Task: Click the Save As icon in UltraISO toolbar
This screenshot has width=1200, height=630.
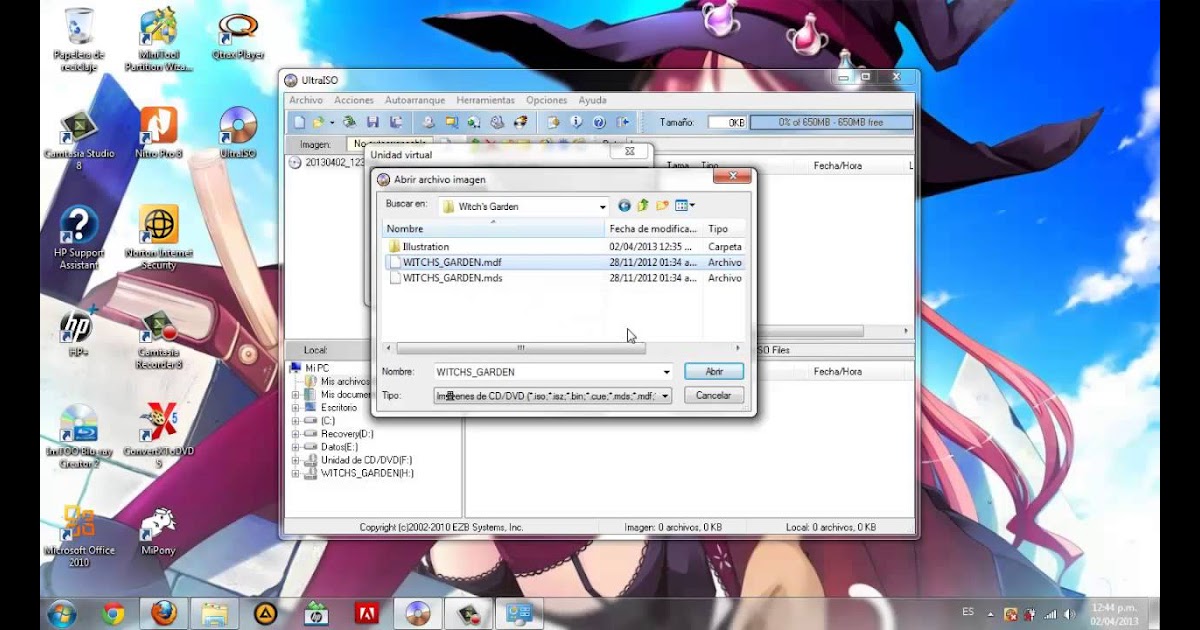Action: [396, 122]
